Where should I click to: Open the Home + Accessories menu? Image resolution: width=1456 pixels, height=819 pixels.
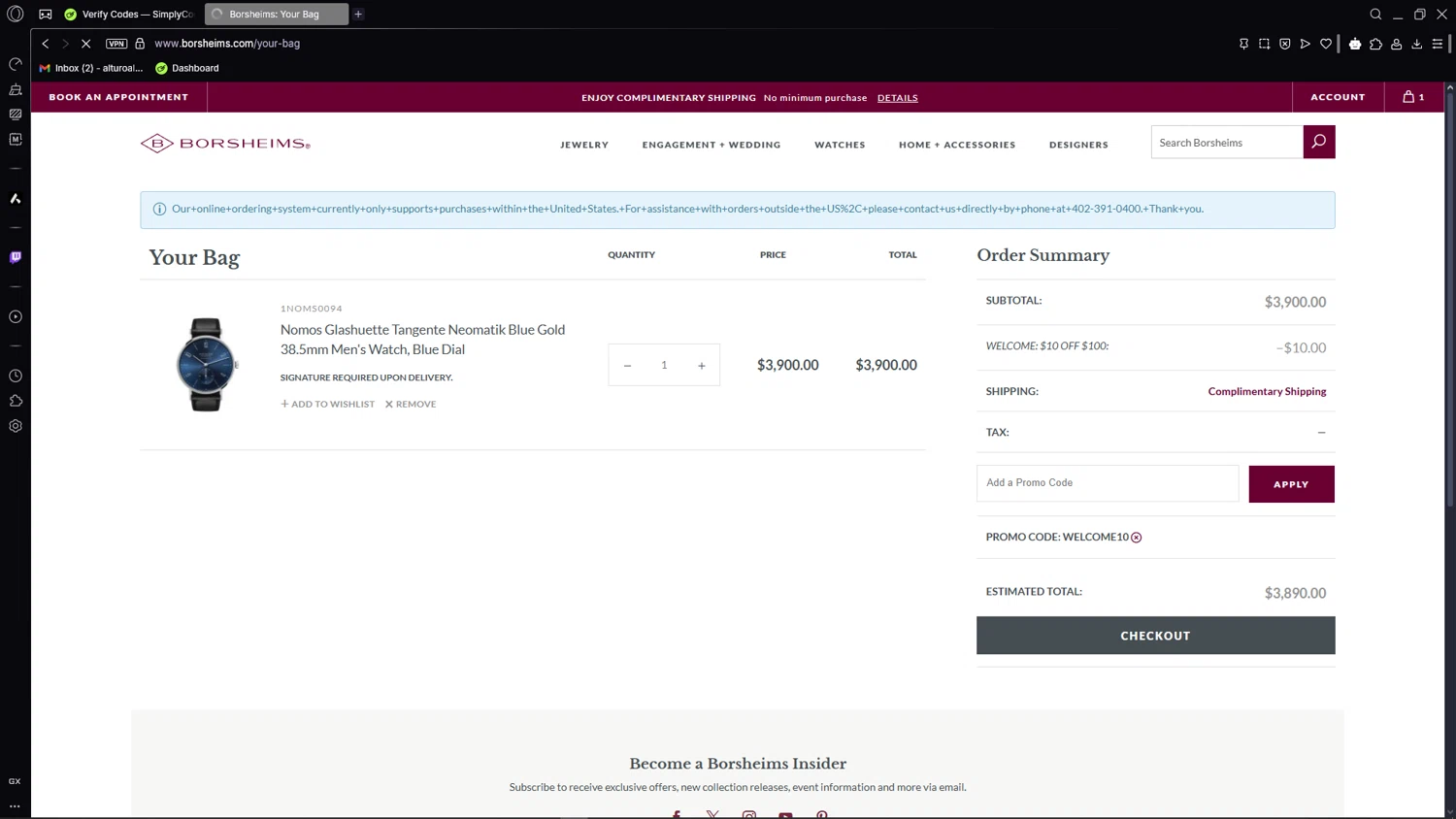coord(957,145)
